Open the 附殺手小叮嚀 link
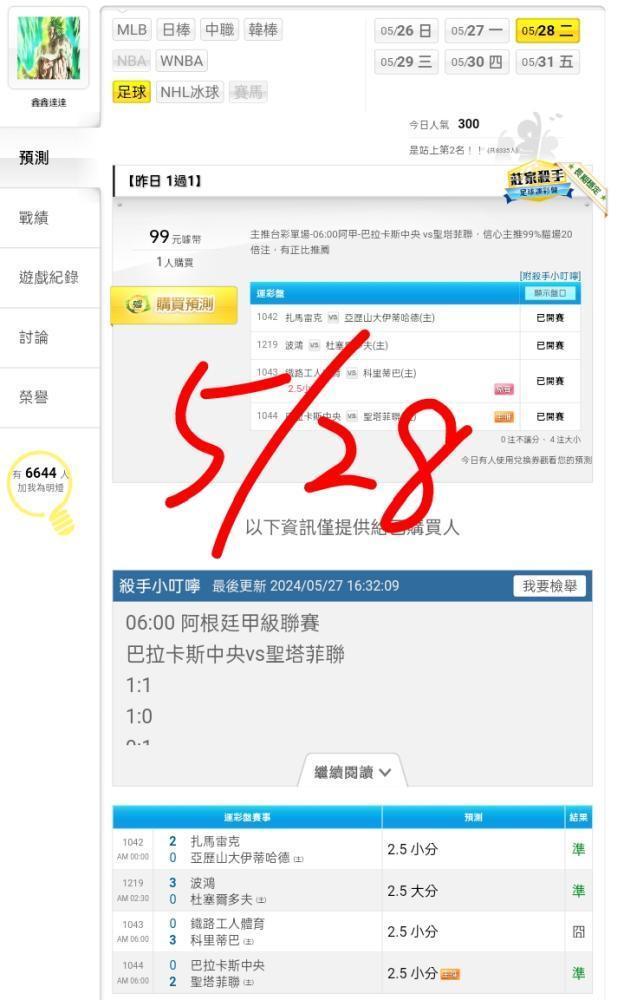 click(550, 276)
